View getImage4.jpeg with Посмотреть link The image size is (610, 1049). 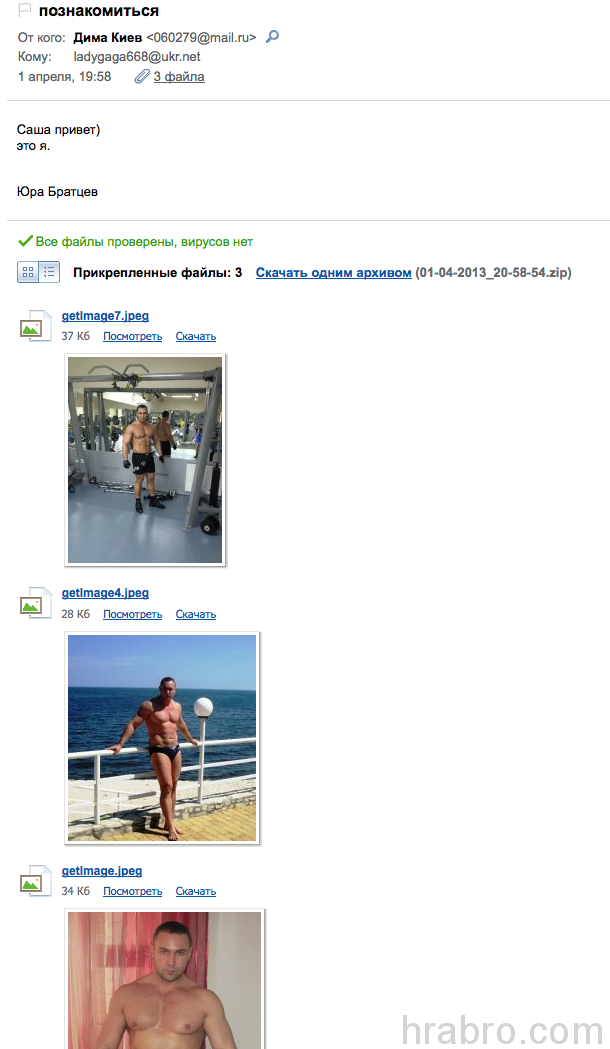pyautogui.click(x=132, y=614)
